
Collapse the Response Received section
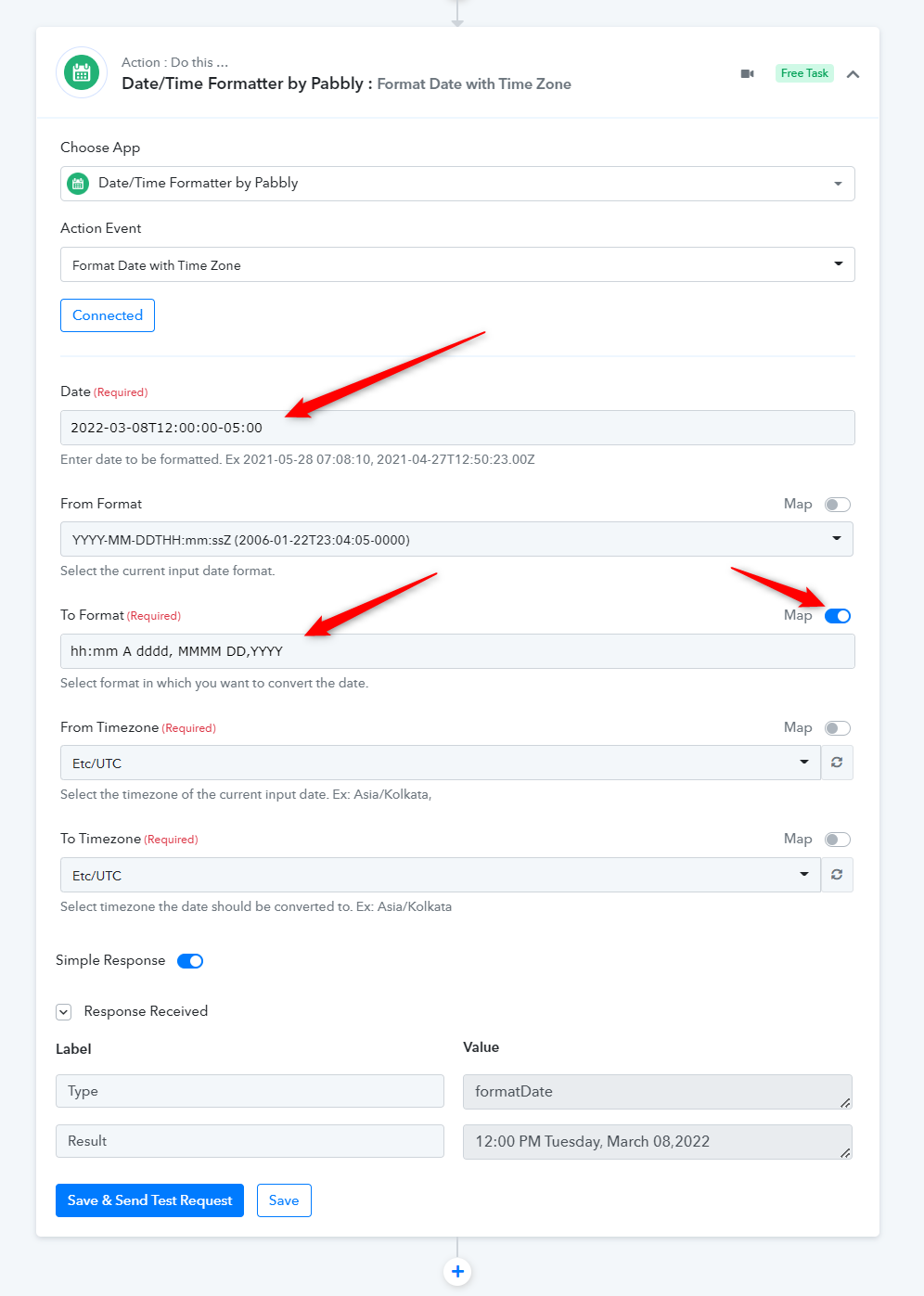click(63, 1012)
